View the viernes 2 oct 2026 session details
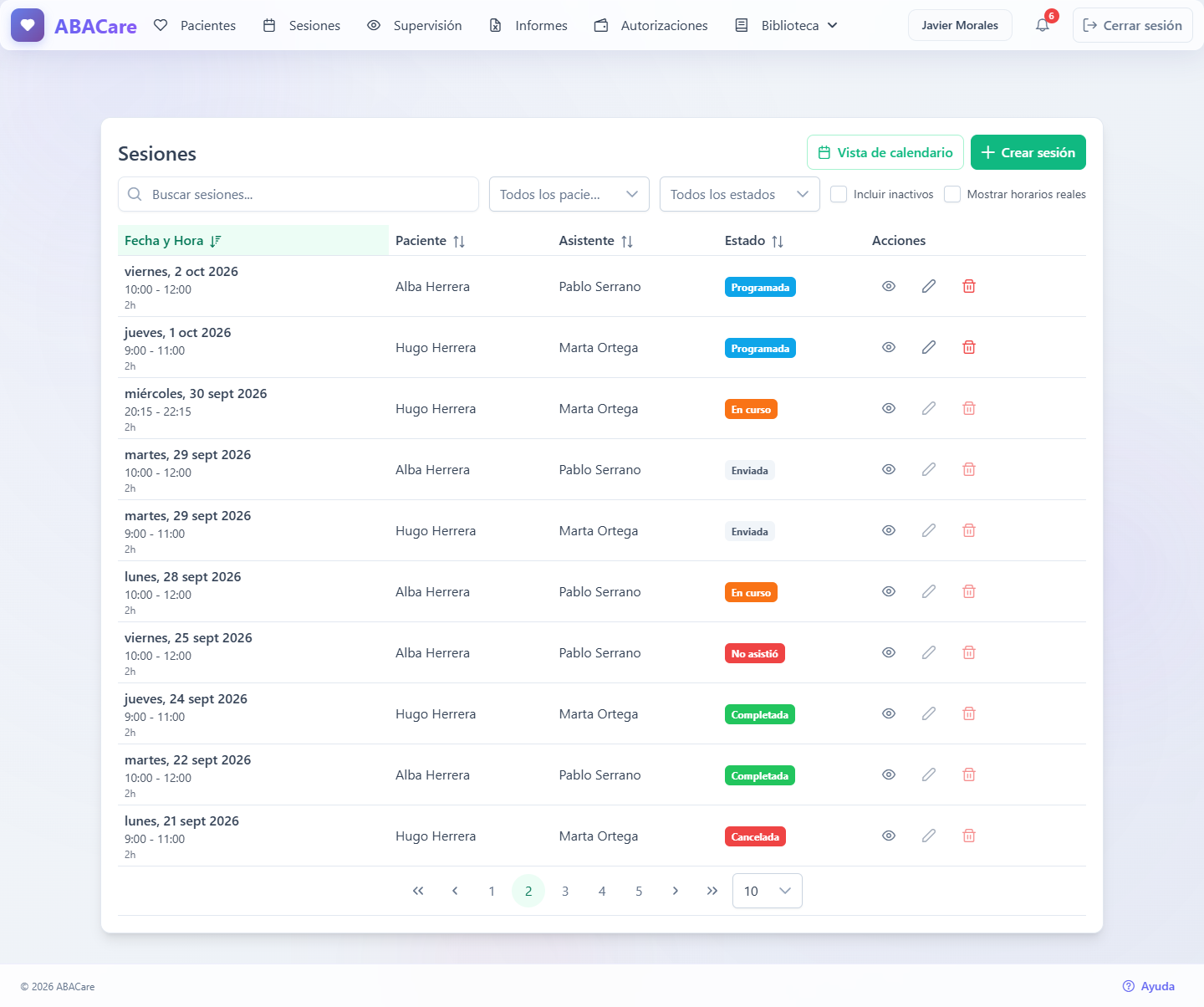Image resolution: width=1204 pixels, height=1007 pixels. point(889,286)
